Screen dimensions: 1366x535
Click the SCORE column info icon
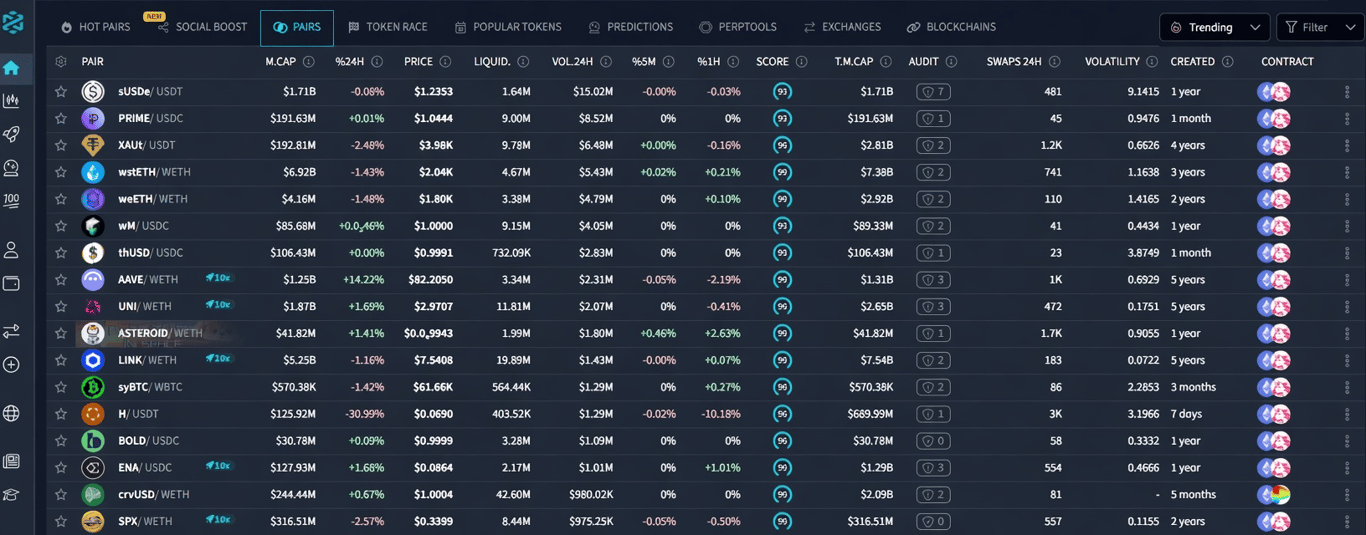coord(802,62)
